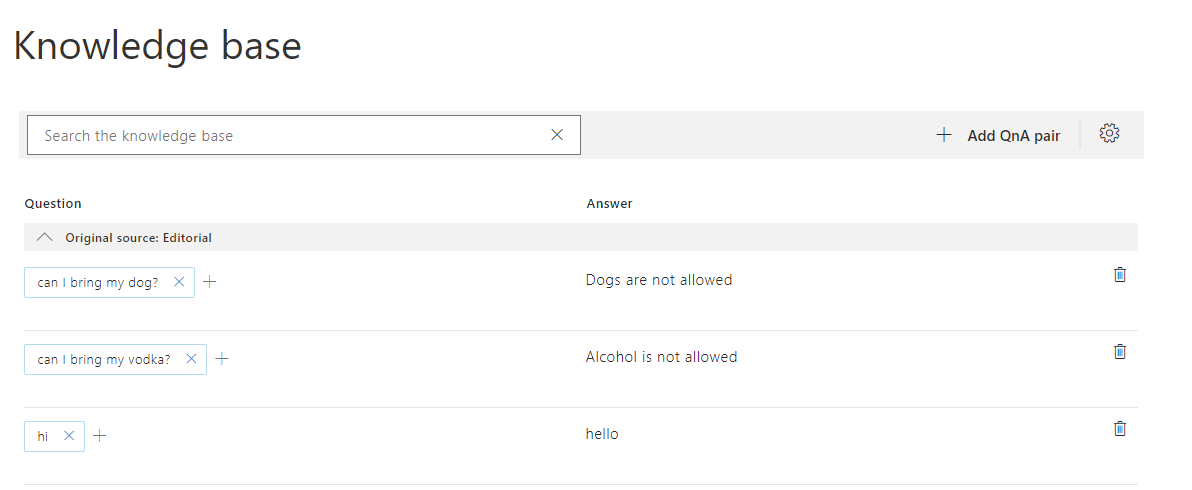Add alternative phrasing to the dog question
This screenshot has width=1192, height=490.
tap(210, 282)
